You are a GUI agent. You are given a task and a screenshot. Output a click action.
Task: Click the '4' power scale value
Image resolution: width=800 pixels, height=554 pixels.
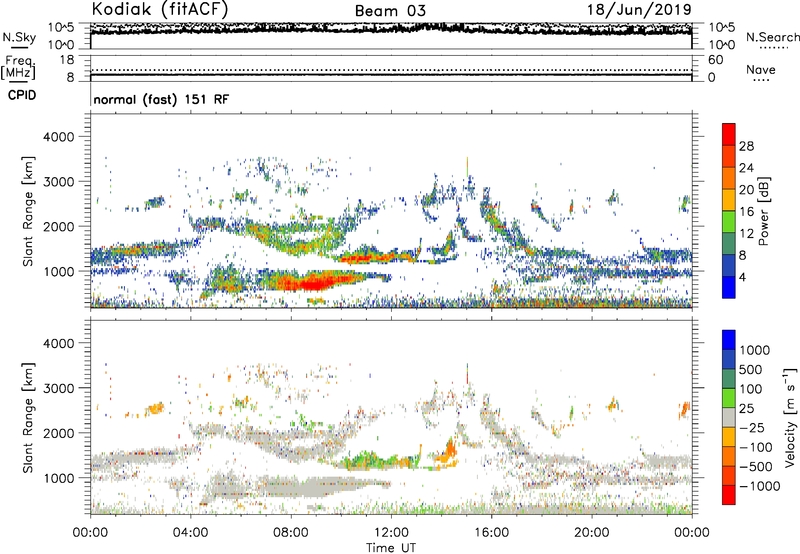tap(743, 277)
